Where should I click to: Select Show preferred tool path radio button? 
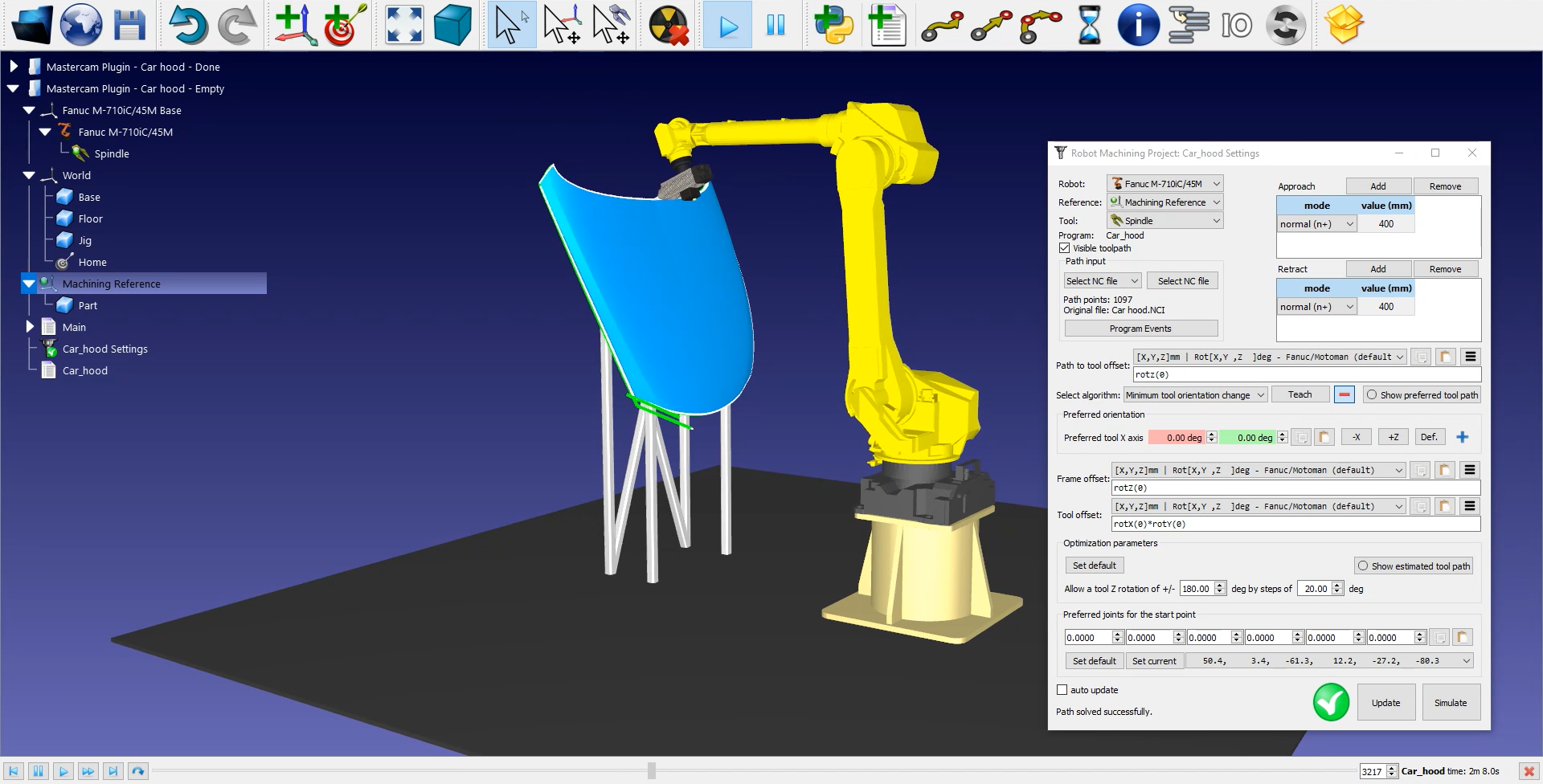[1372, 395]
